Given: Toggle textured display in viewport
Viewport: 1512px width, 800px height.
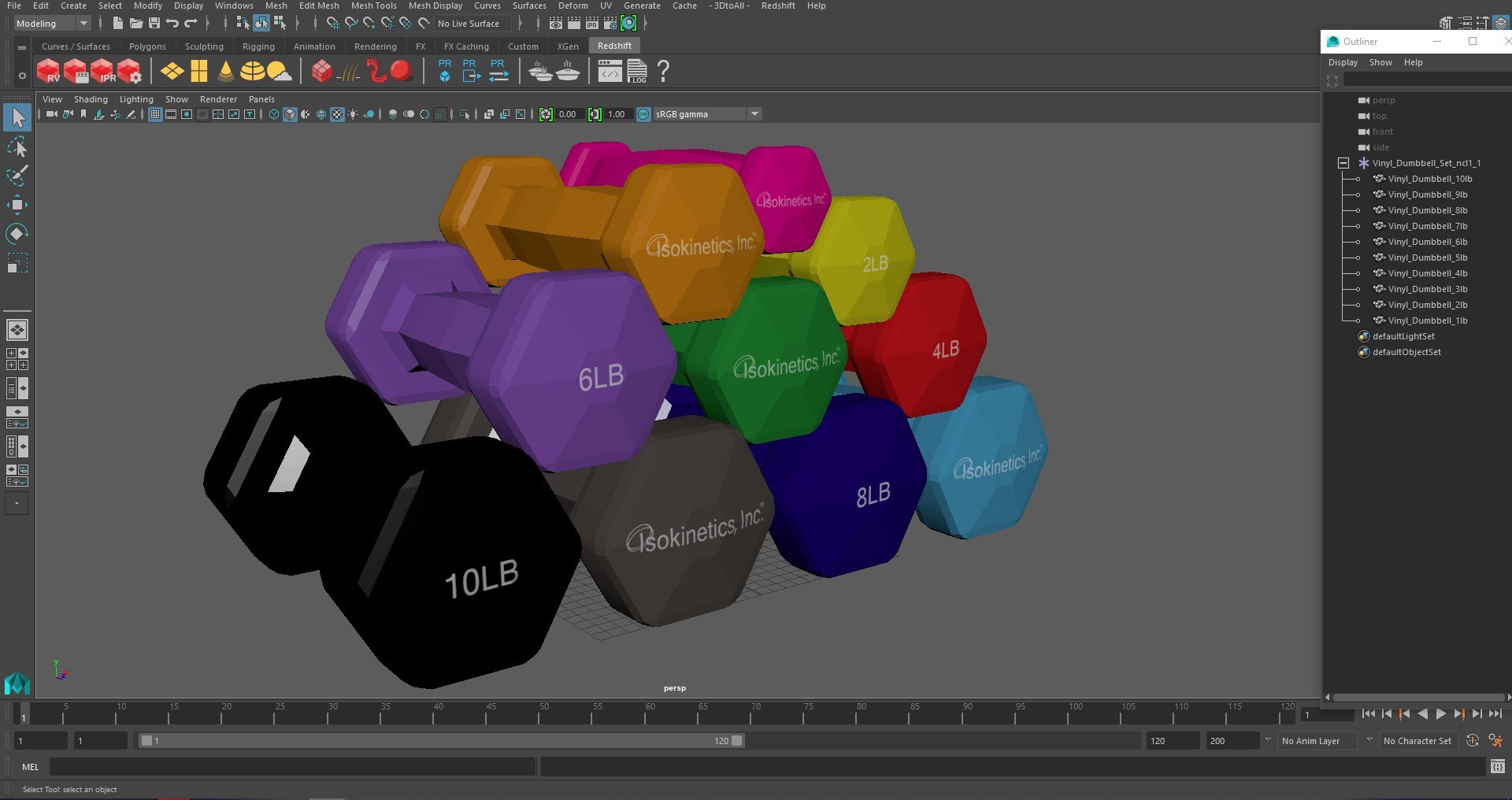Looking at the screenshot, I should 337,114.
